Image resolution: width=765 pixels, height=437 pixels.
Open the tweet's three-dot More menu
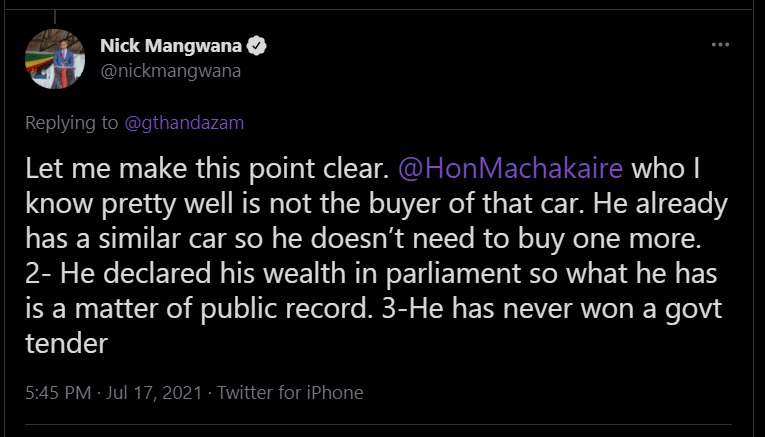pyautogui.click(x=720, y=46)
